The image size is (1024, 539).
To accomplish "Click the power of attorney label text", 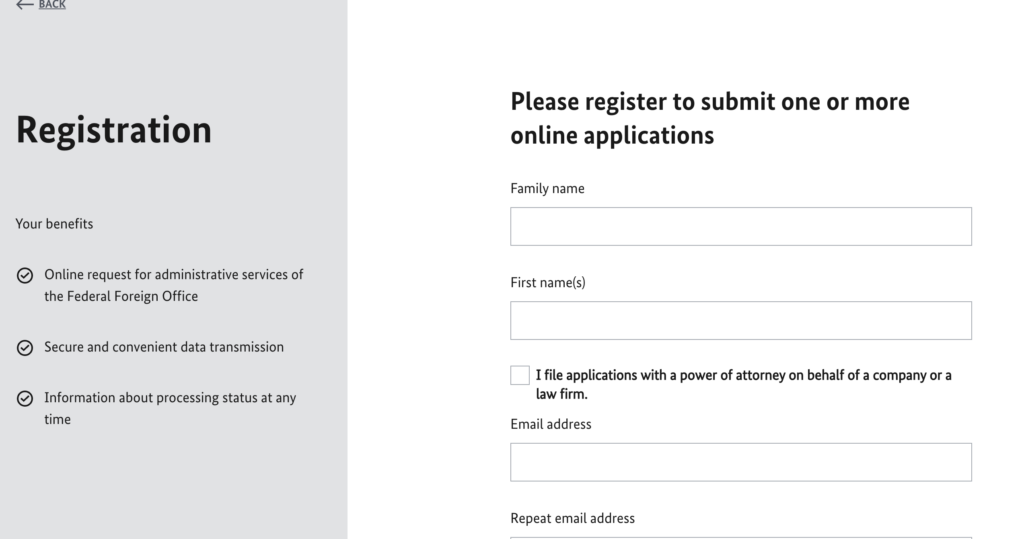I will coord(743,384).
